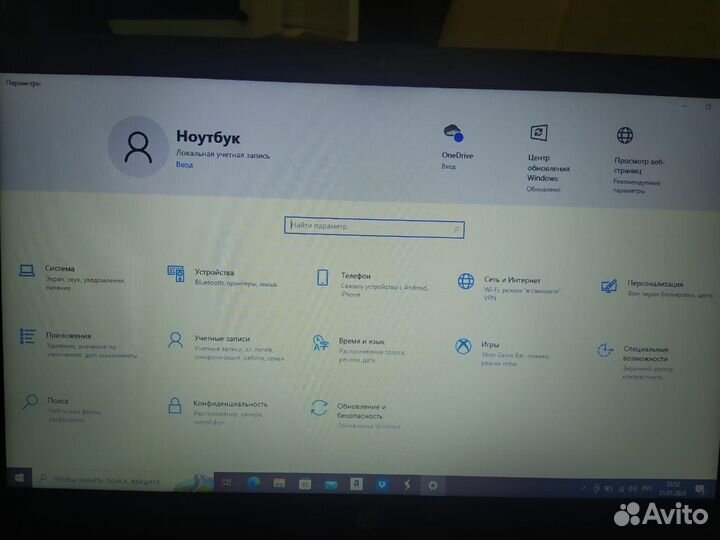Open Учетные записи settings
Image resolution: width=720 pixels, height=540 pixels.
225,348
